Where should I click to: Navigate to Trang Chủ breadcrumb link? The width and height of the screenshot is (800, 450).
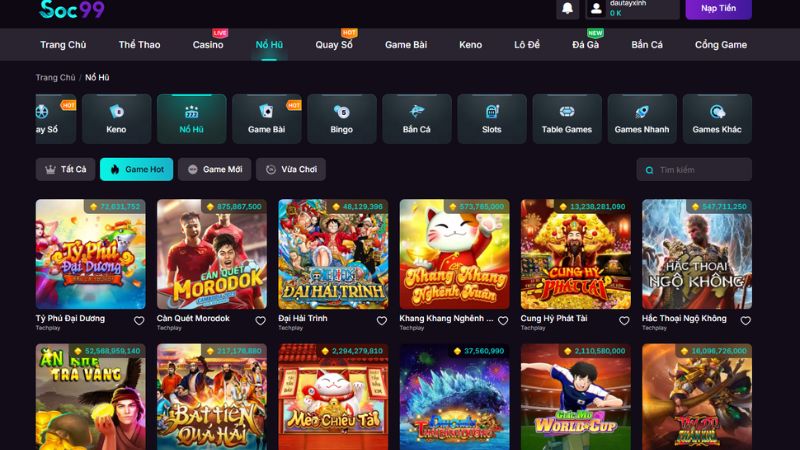pos(55,77)
